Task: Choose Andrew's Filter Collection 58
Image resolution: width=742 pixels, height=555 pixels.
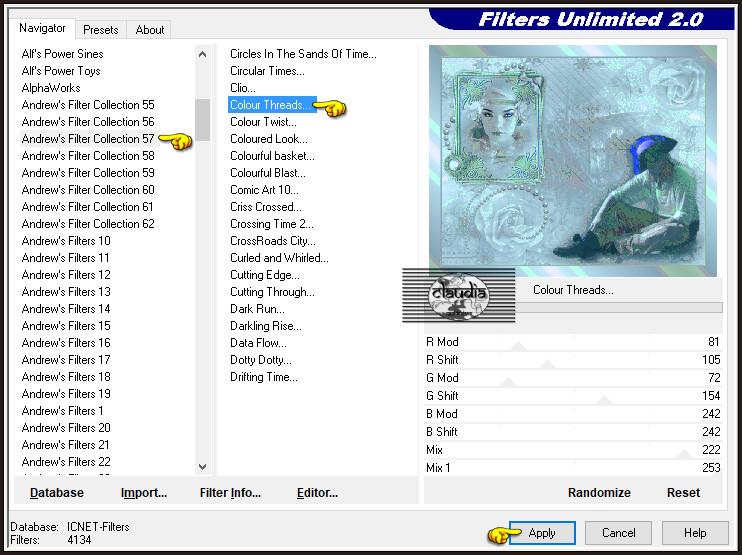Action: [x=88, y=156]
